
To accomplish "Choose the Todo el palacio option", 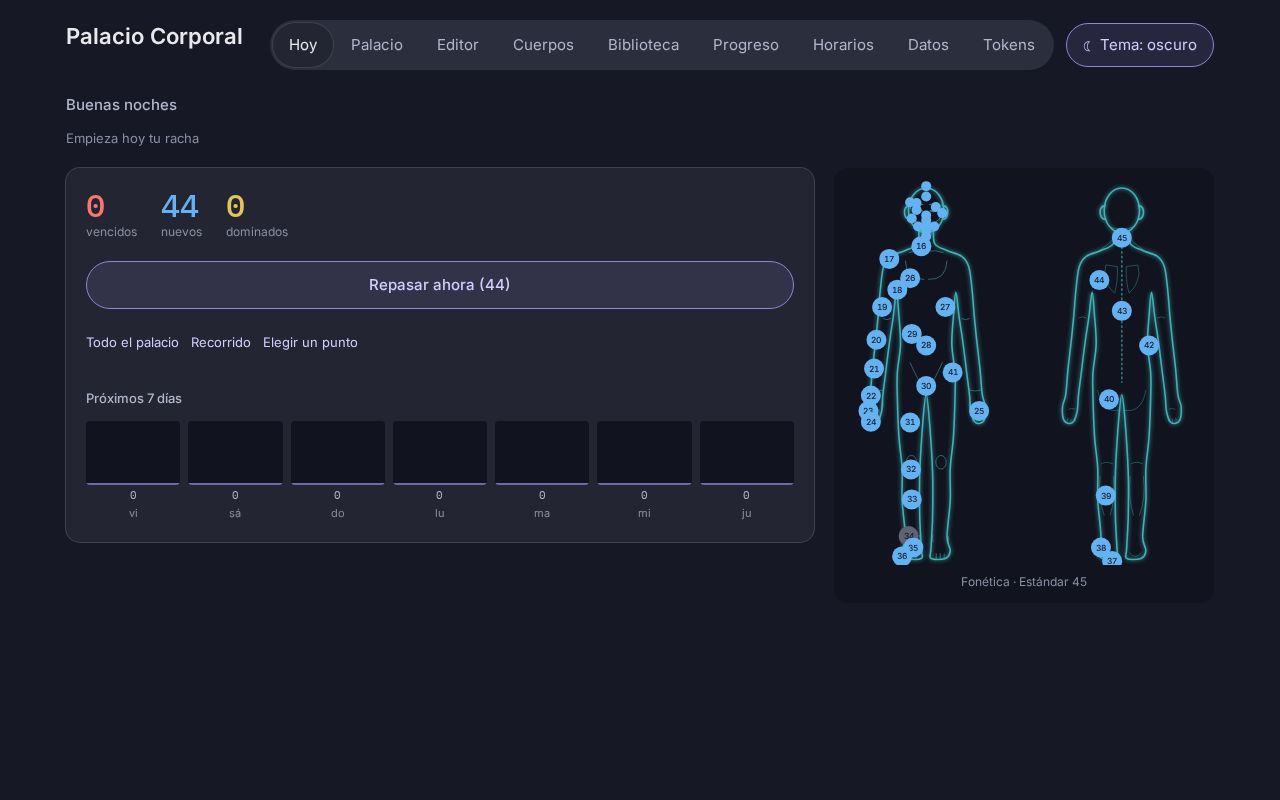I will coord(132,342).
